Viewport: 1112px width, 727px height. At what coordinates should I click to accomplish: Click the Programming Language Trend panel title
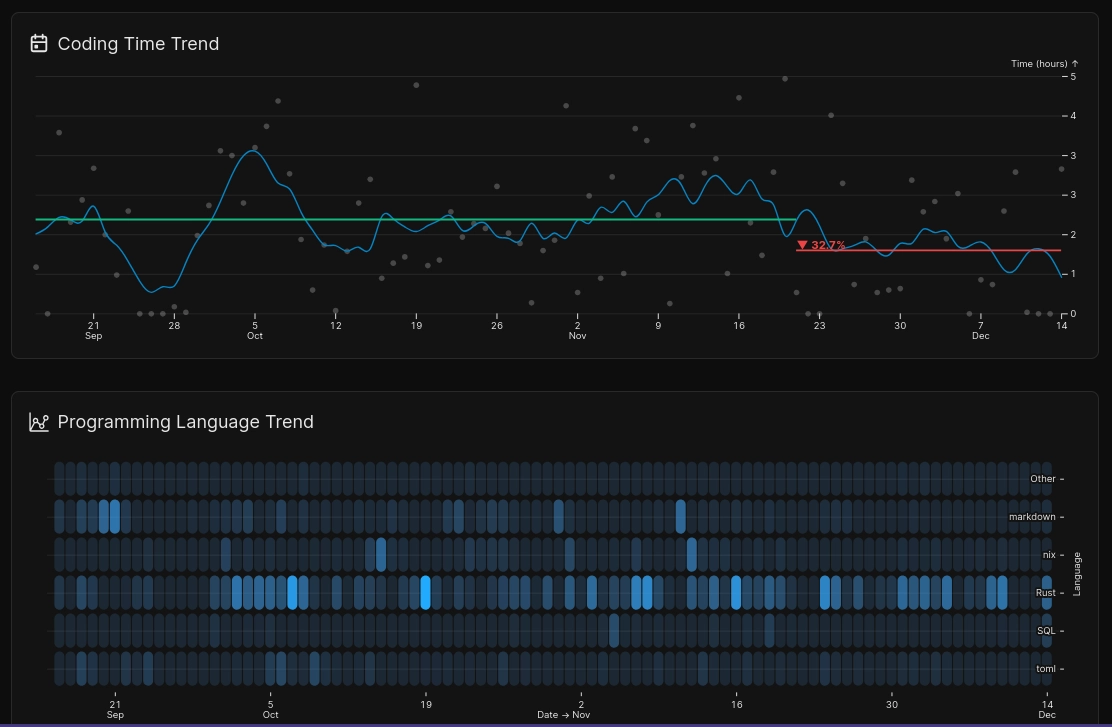(x=185, y=422)
